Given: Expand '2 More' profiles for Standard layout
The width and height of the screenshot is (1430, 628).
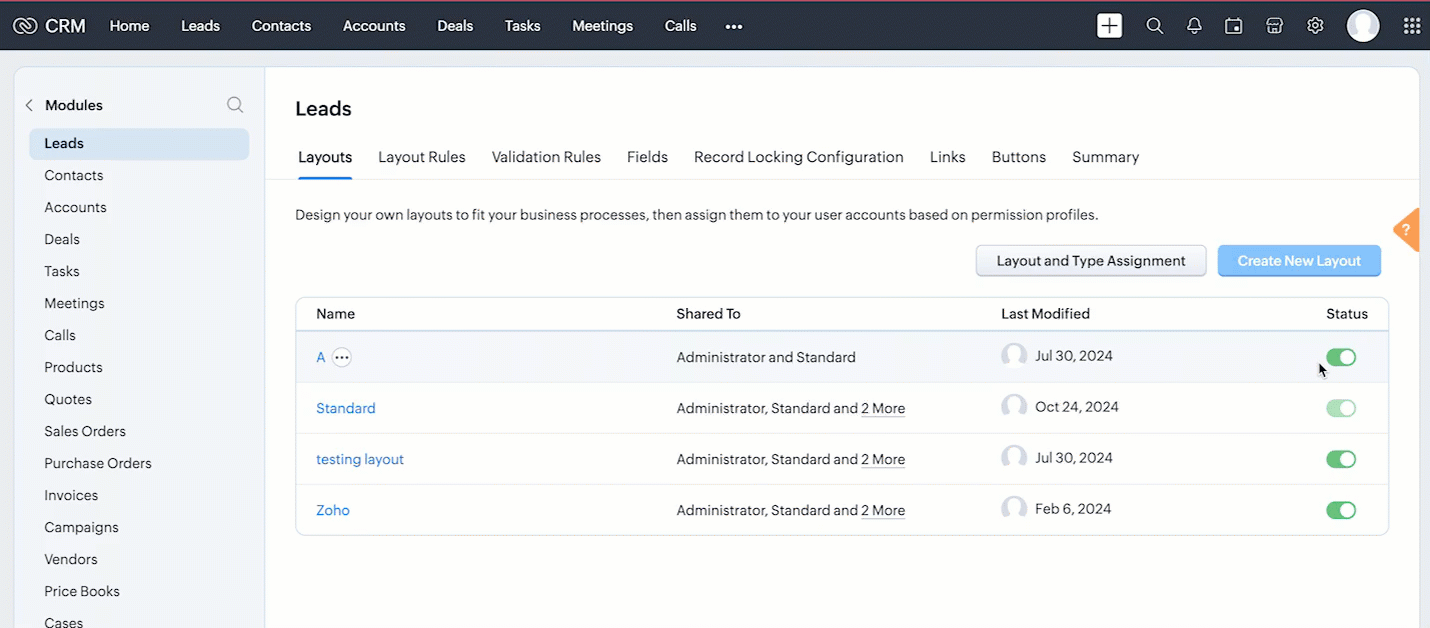Looking at the screenshot, I should (883, 408).
